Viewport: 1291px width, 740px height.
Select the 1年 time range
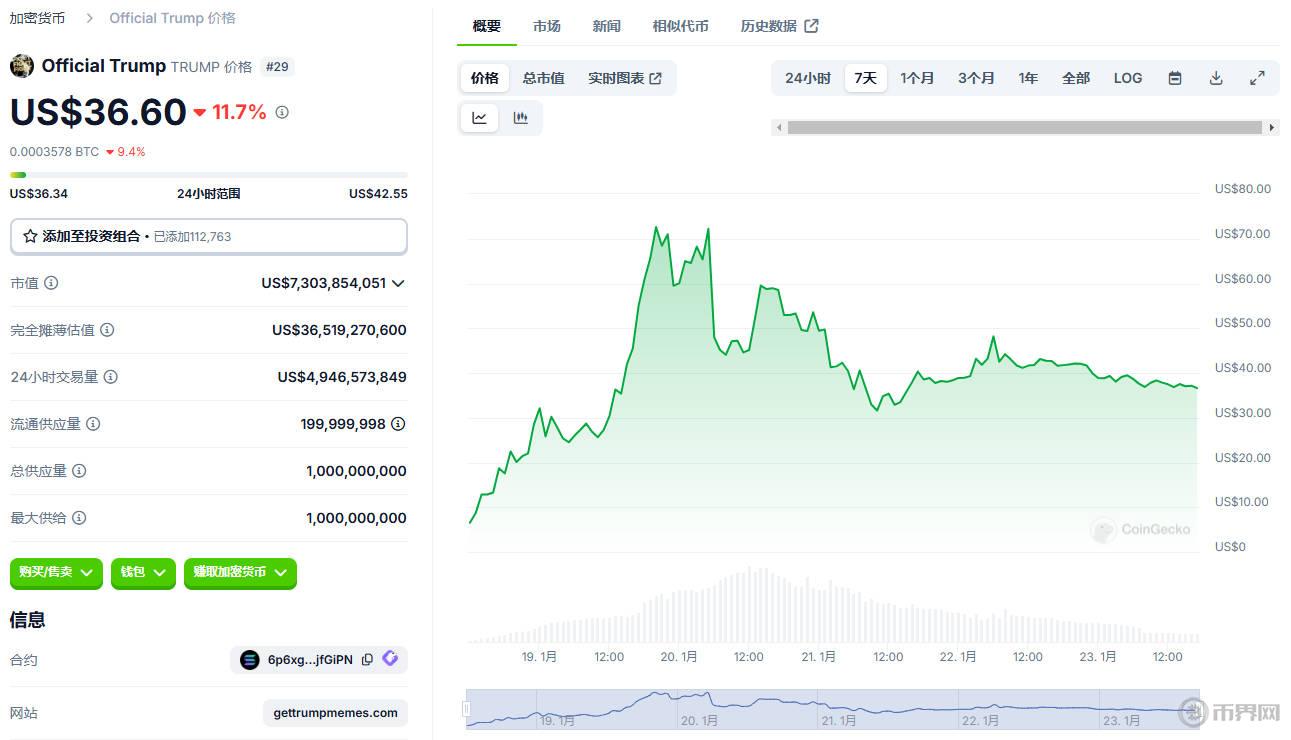pos(1028,78)
